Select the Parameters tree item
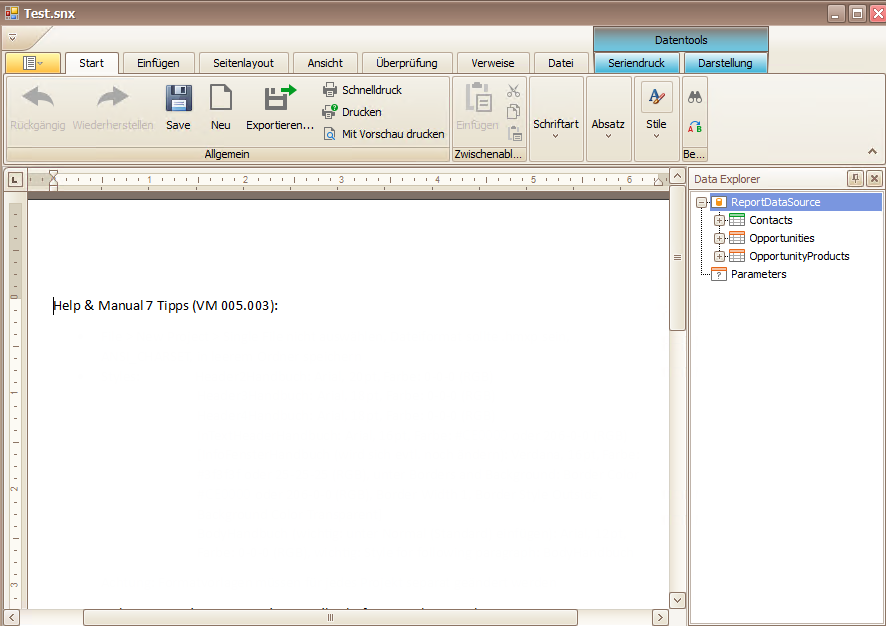 (758, 275)
